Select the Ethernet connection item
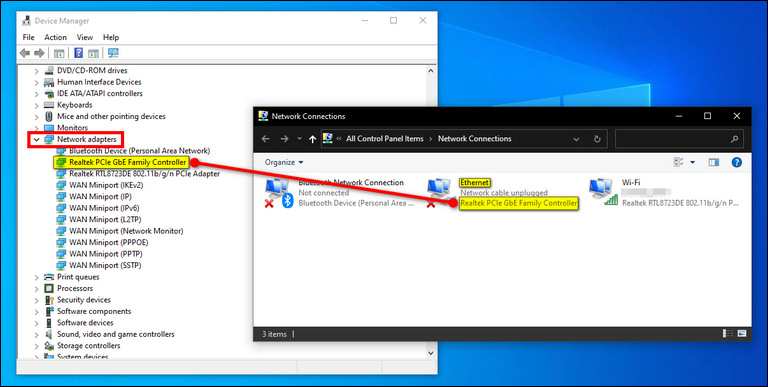 coord(502,193)
